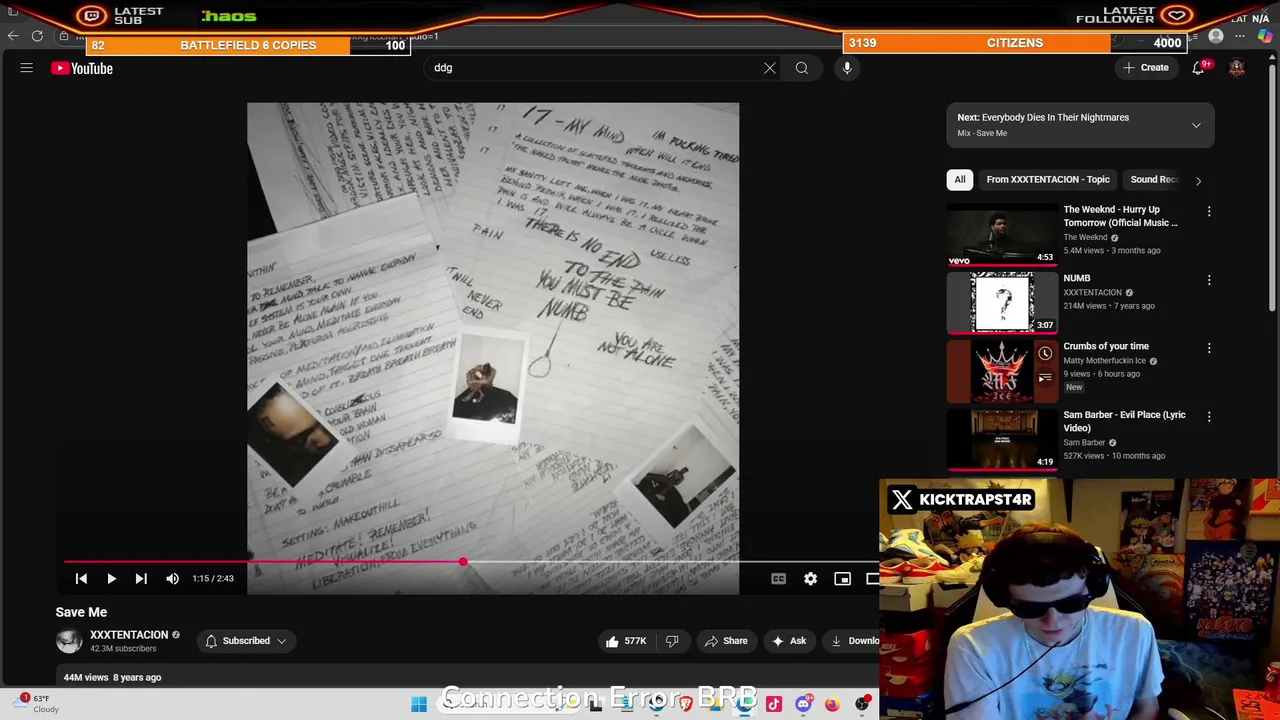Open the TikTok taskbar icon
Viewport: 1280px width, 720px height.
pos(773,704)
